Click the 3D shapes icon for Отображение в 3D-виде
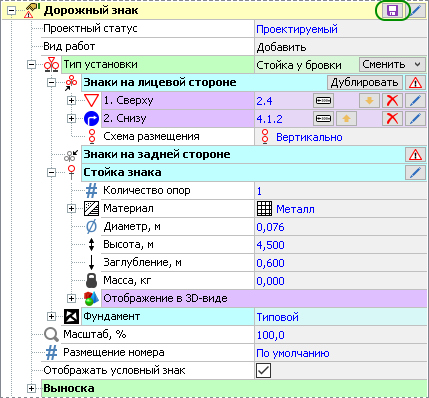Image resolution: width=429 pixels, height=398 pixels. click(92, 299)
